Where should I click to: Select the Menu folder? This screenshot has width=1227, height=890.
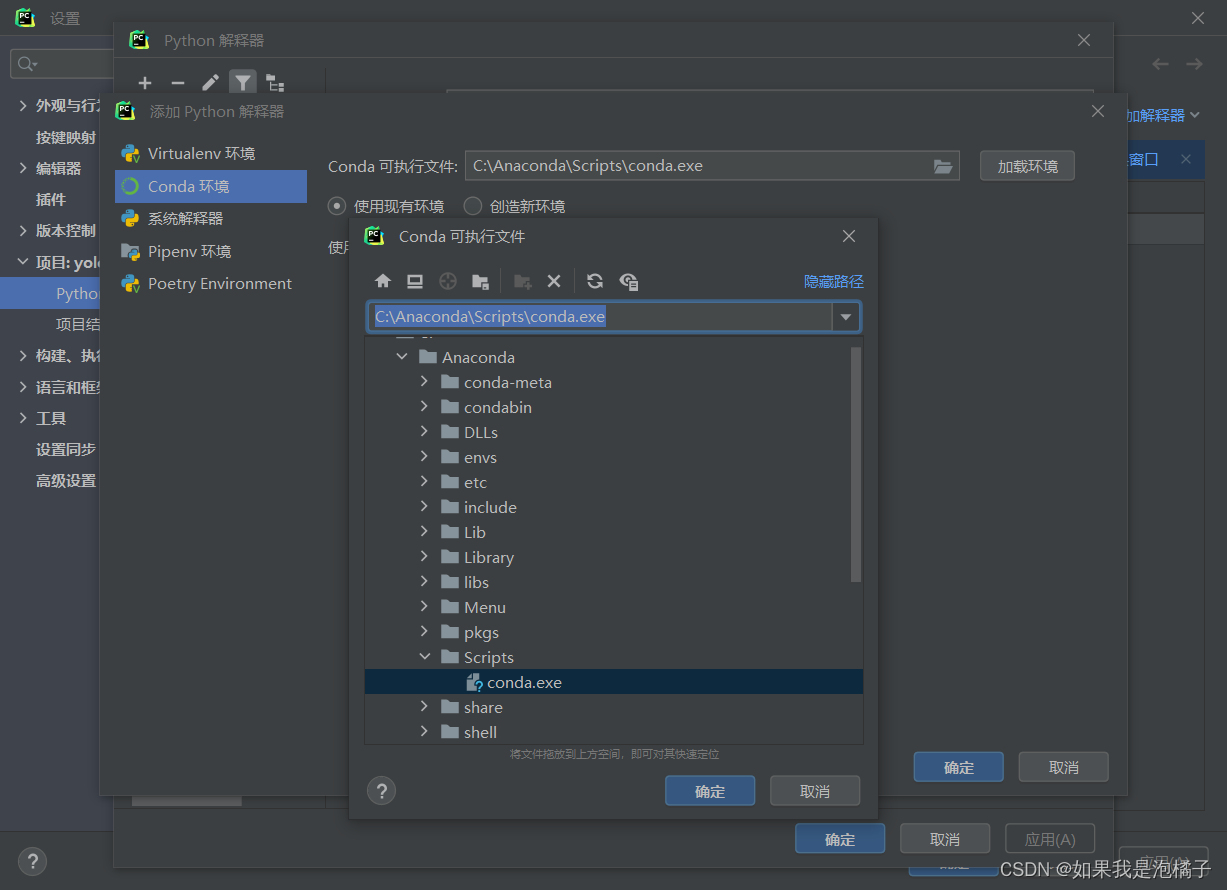485,607
